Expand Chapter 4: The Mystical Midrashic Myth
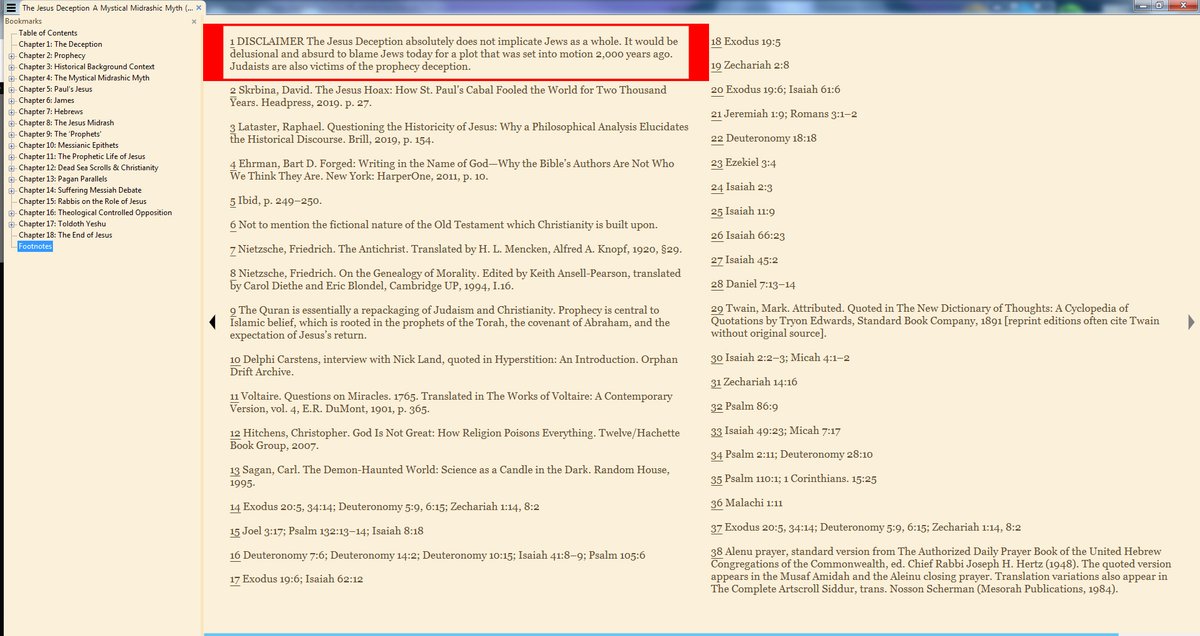 [x=12, y=77]
